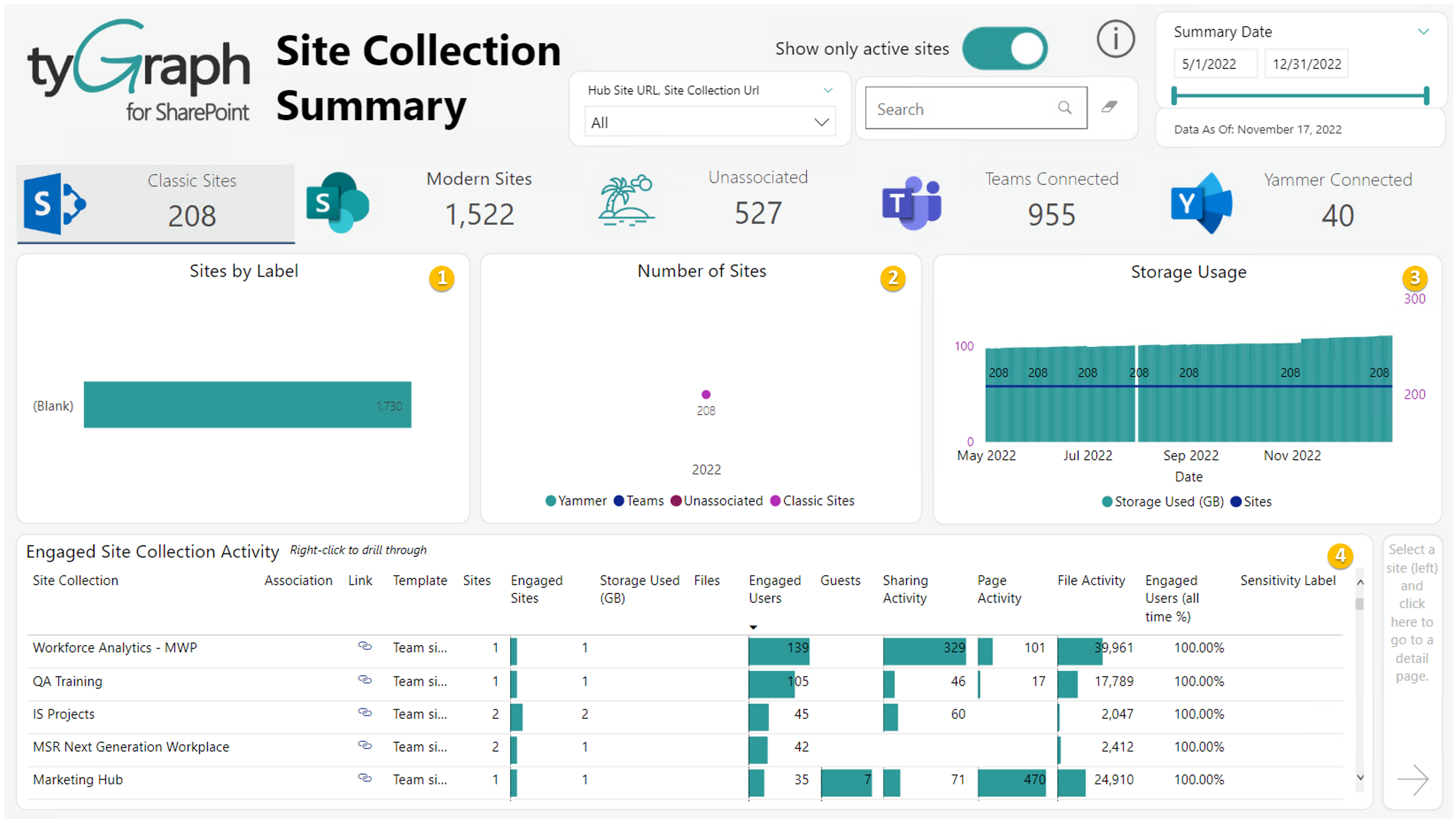
Task: Click the info icon near Summary Date
Action: (1115, 40)
